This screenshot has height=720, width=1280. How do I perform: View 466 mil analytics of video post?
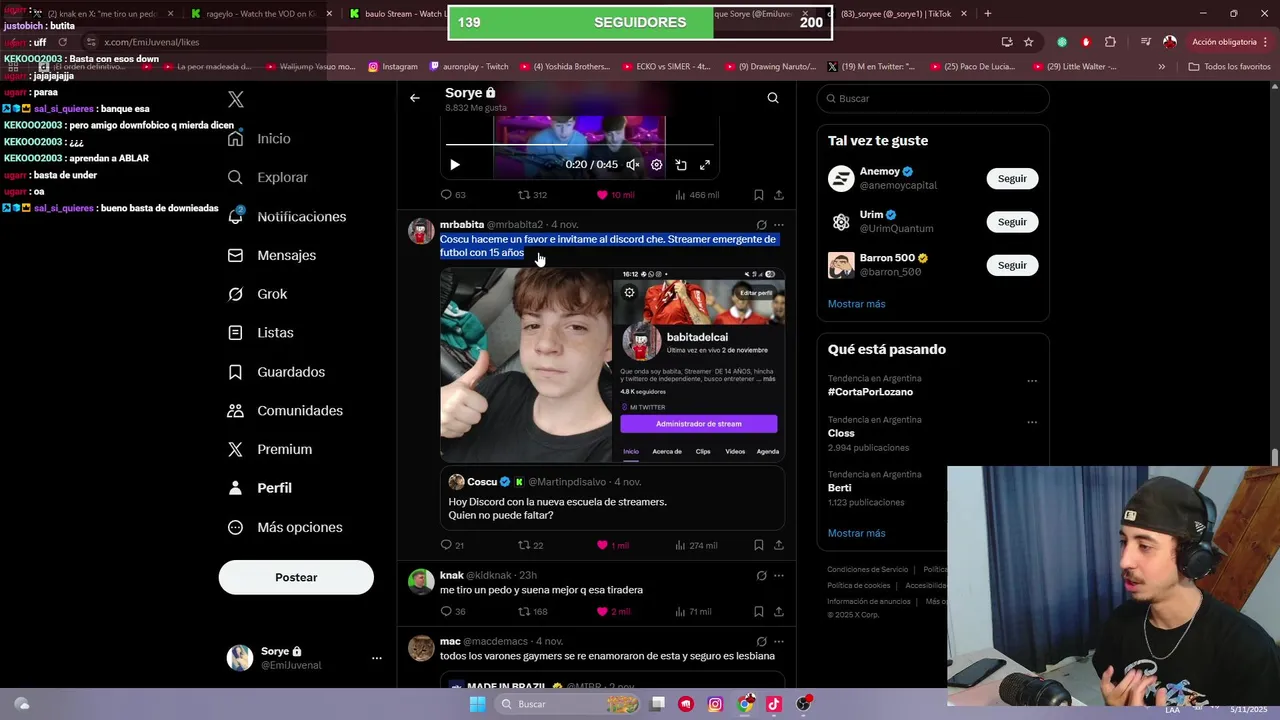(x=697, y=195)
